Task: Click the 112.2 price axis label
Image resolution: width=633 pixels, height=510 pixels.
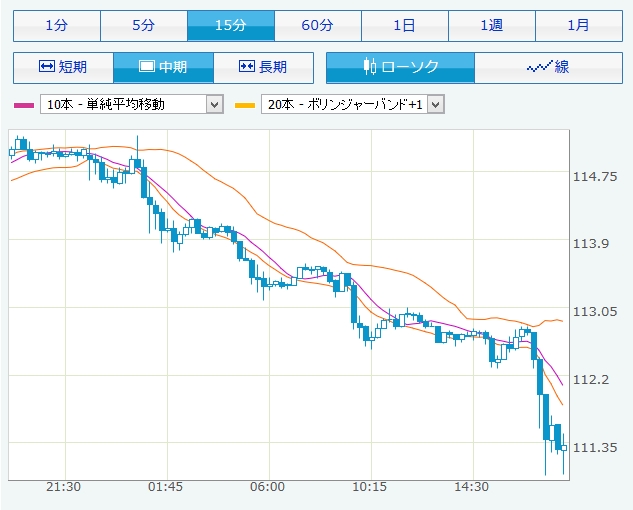Action: tap(591, 379)
